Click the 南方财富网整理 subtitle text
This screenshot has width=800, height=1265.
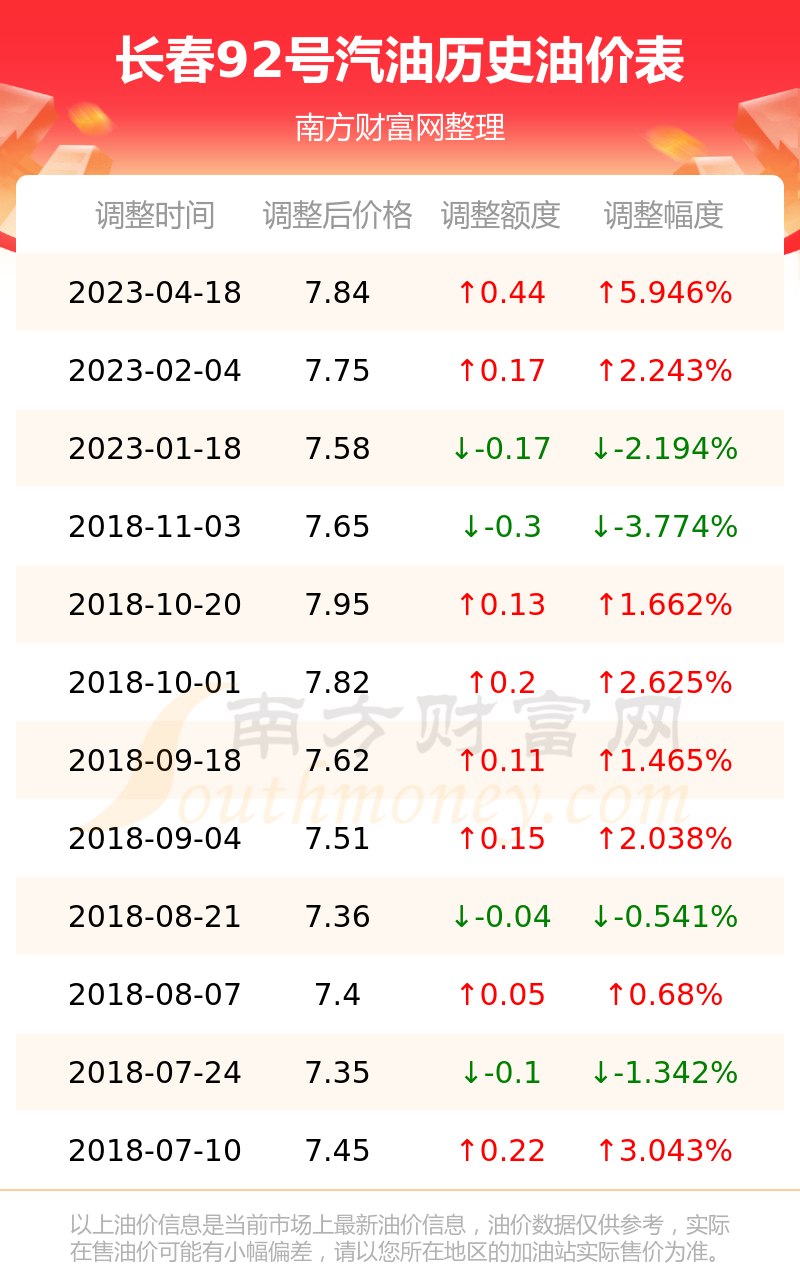pos(400,128)
